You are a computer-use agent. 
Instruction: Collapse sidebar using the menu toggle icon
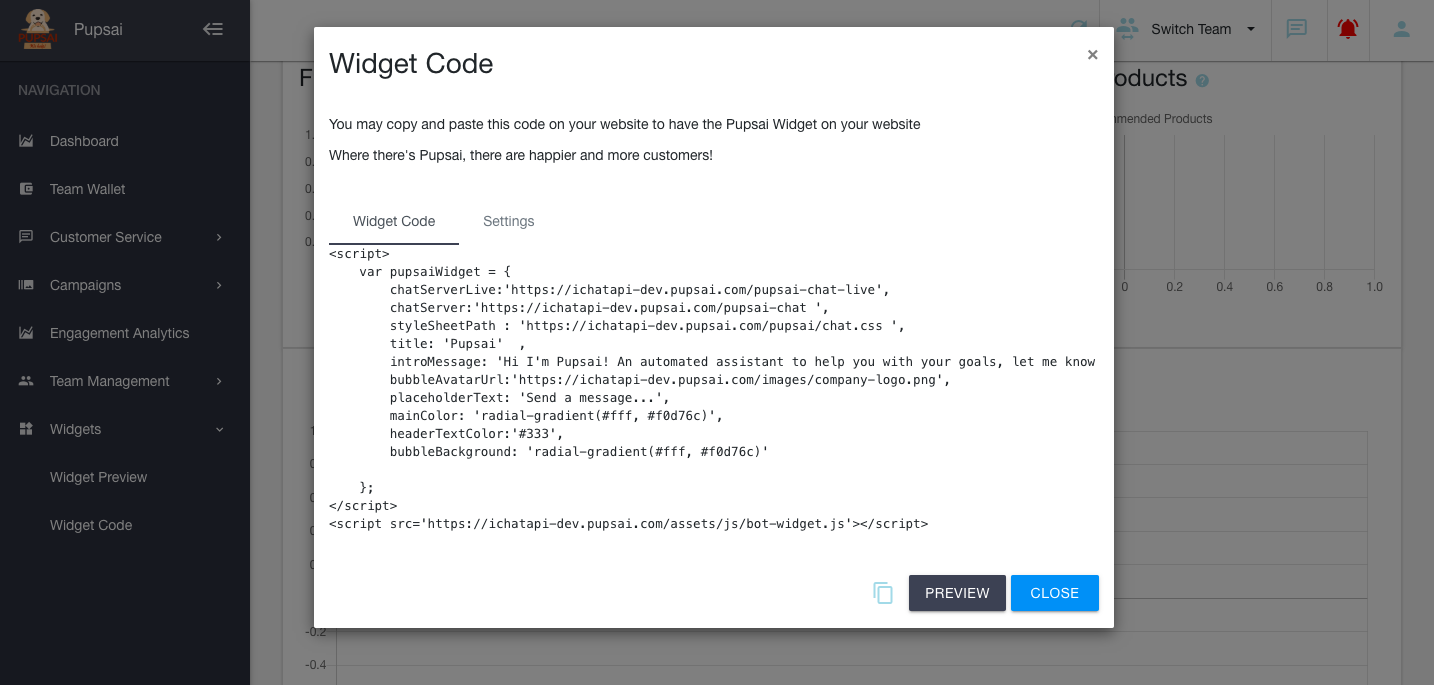pyautogui.click(x=213, y=29)
